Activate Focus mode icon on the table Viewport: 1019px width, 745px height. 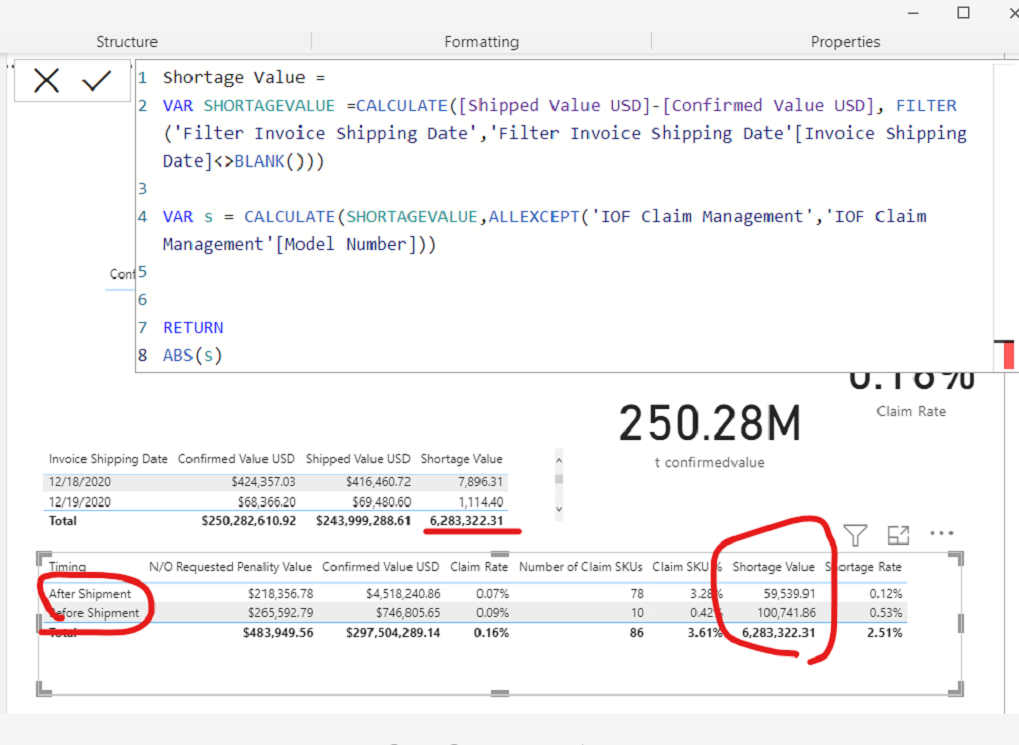898,535
